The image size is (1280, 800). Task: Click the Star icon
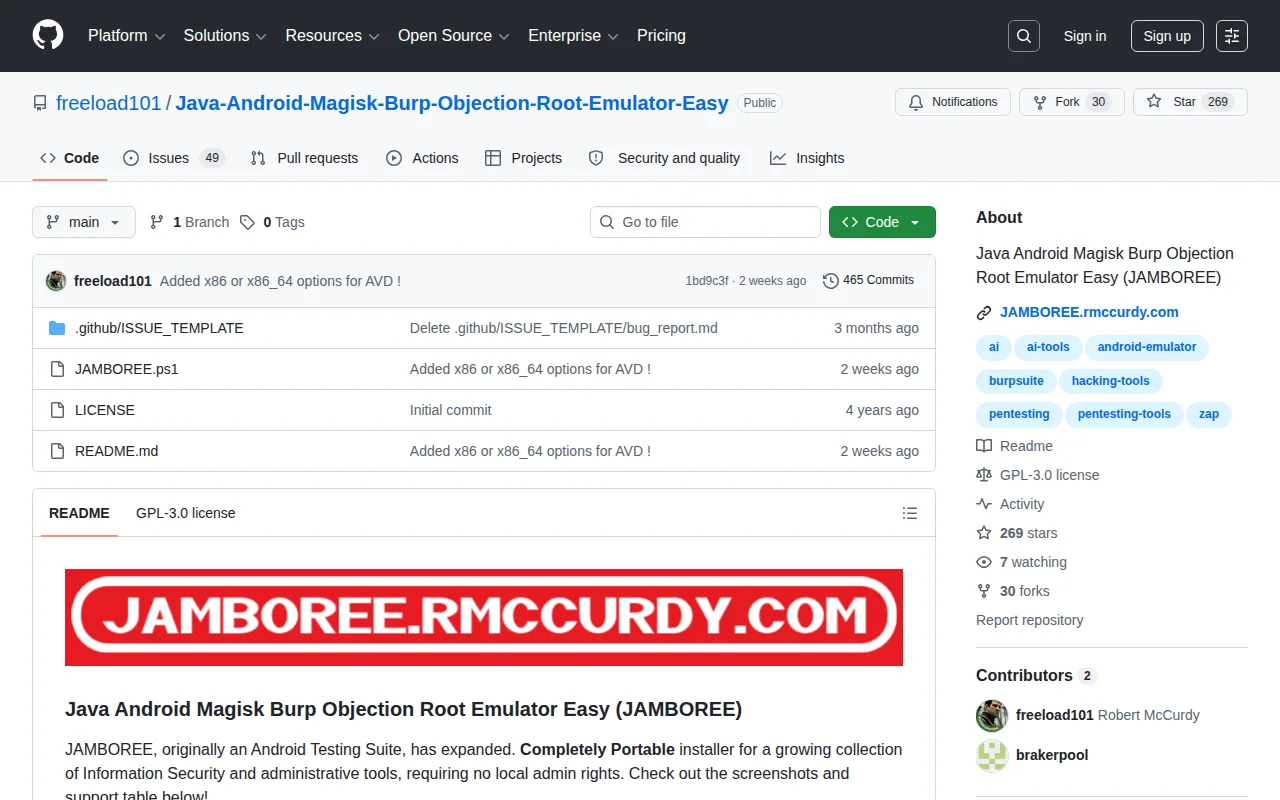pos(1154,102)
